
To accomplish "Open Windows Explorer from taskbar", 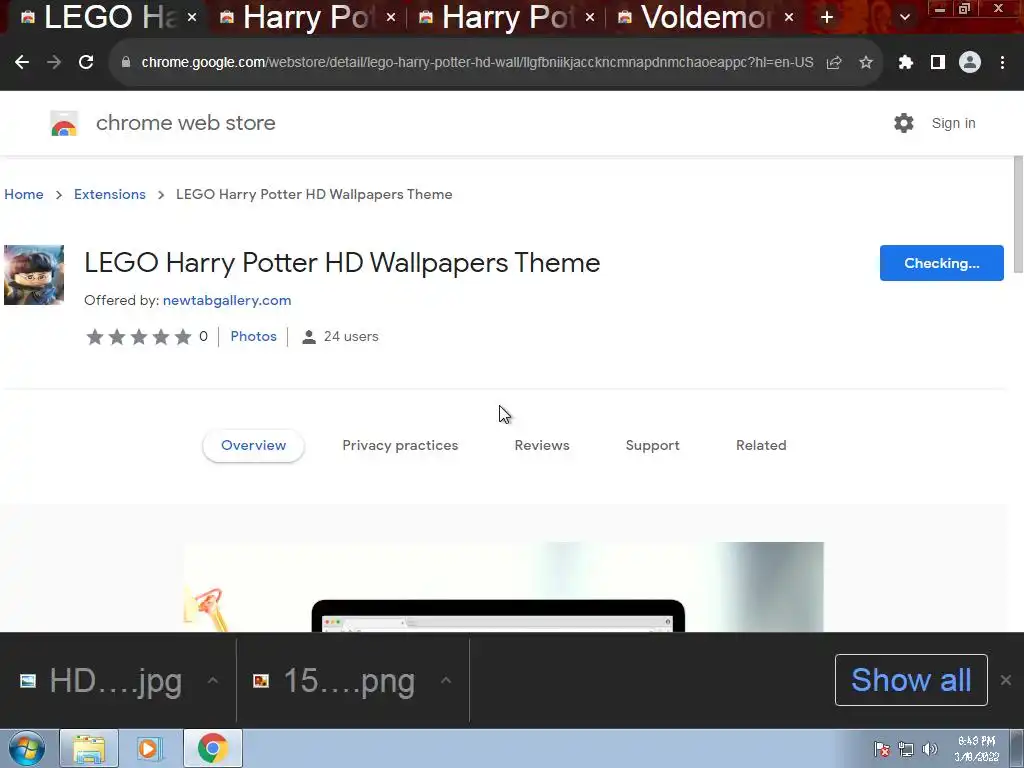I will (89, 748).
